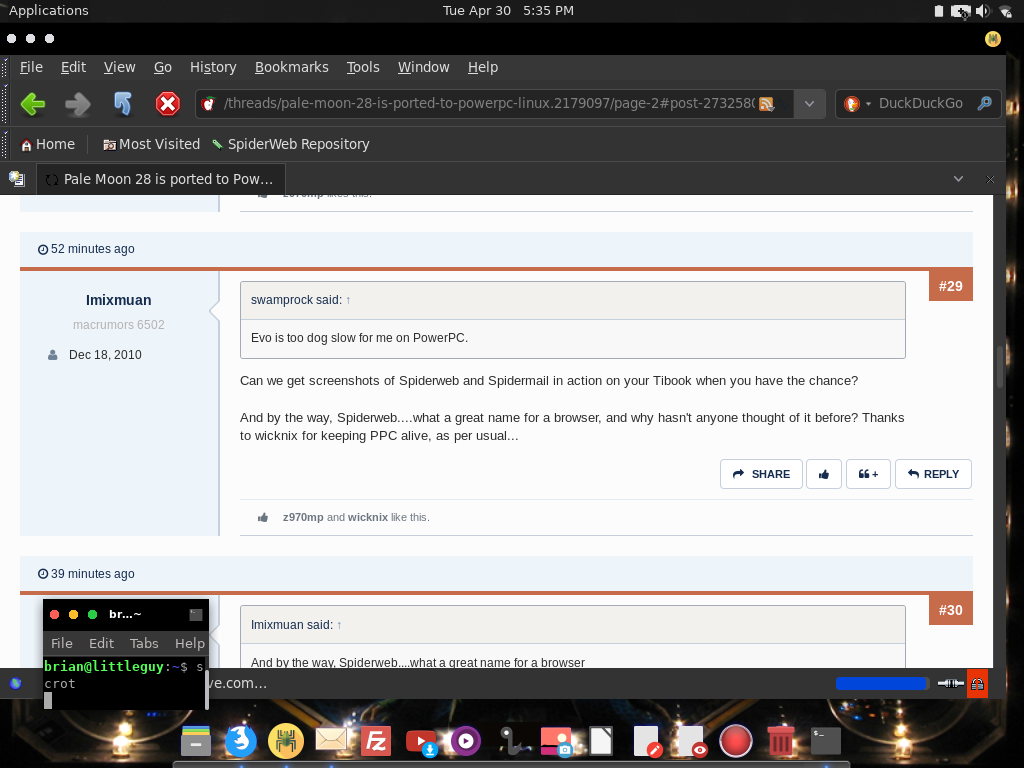Open the File menu in browser
The image size is (1024, 768).
(x=31, y=67)
